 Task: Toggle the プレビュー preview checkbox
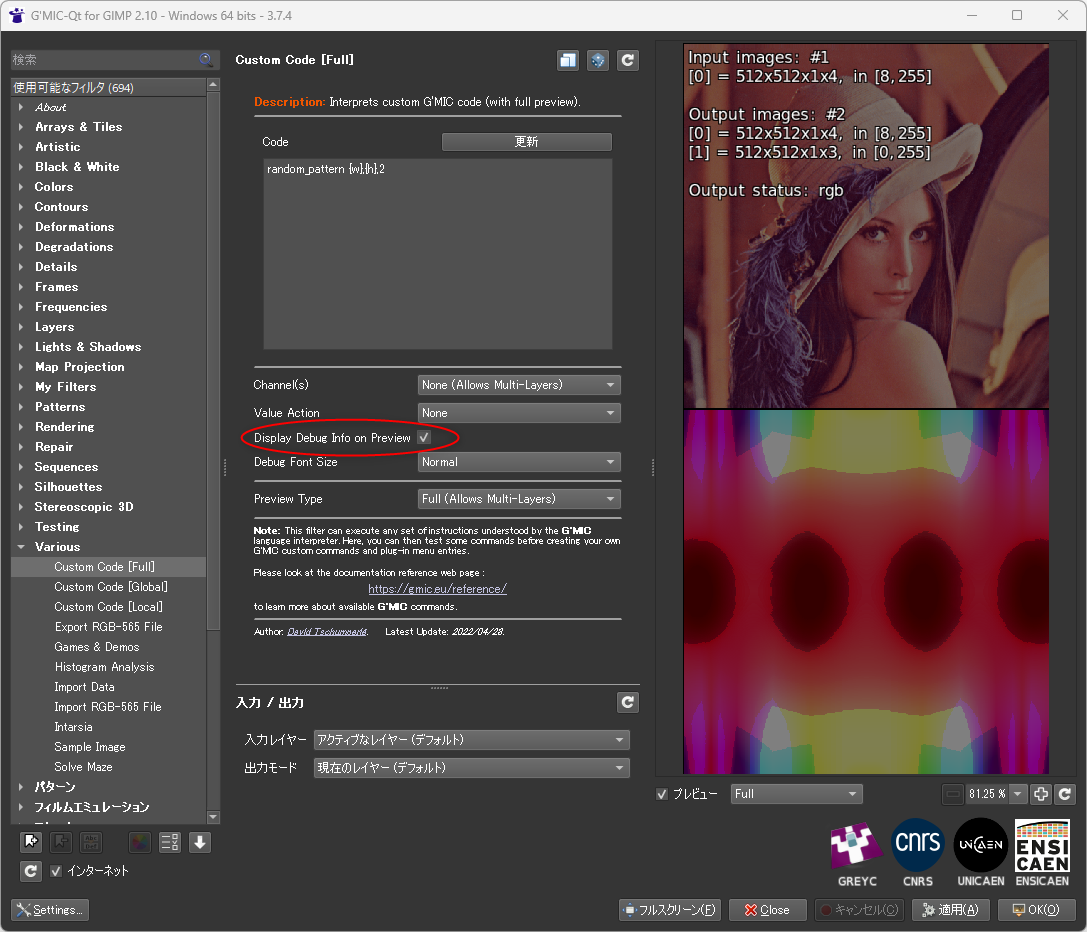coord(662,794)
